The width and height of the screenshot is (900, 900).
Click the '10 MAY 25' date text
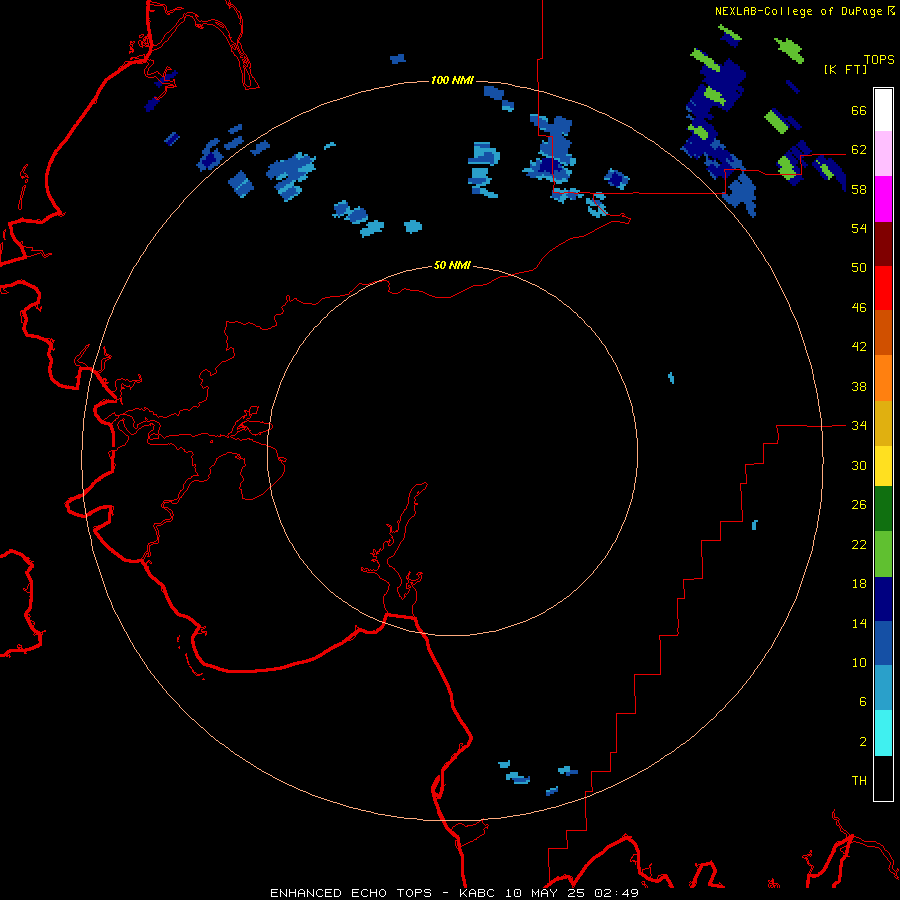coord(545,893)
